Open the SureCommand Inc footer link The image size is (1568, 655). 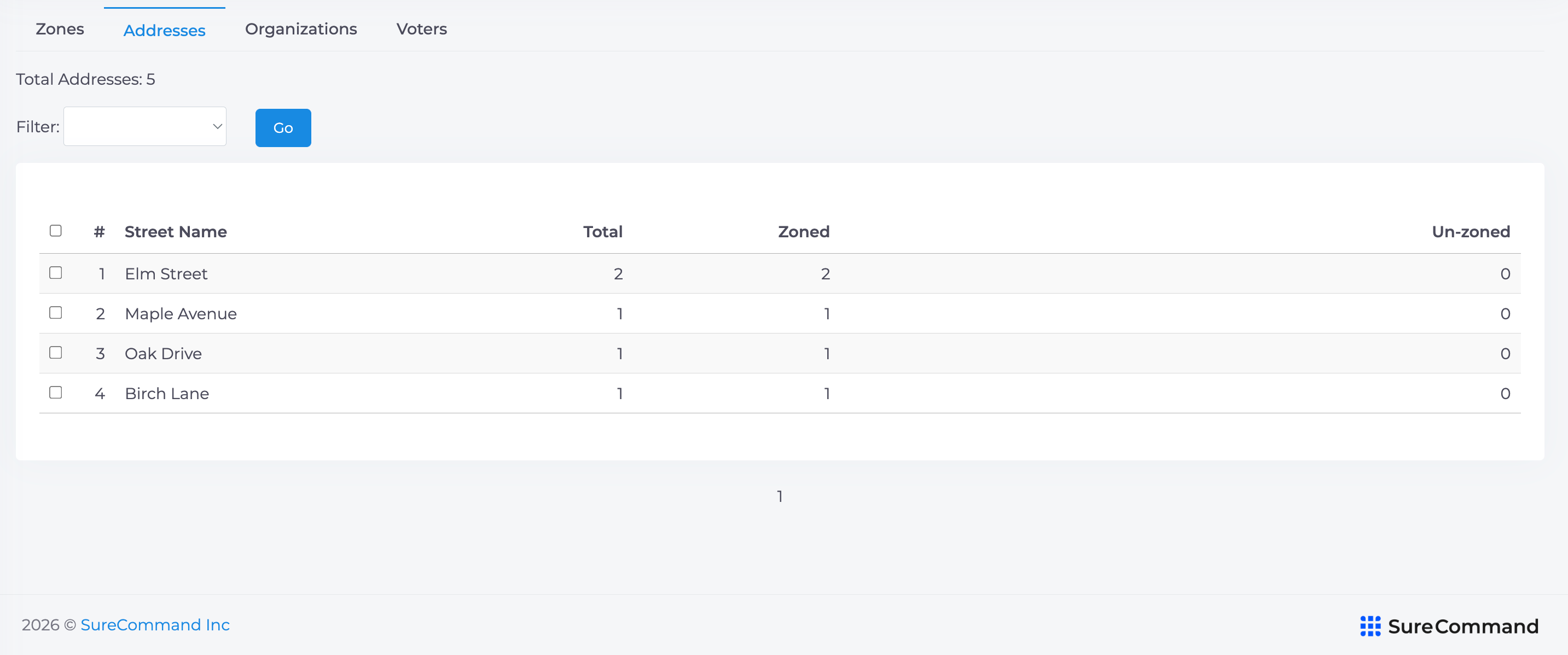(x=155, y=625)
